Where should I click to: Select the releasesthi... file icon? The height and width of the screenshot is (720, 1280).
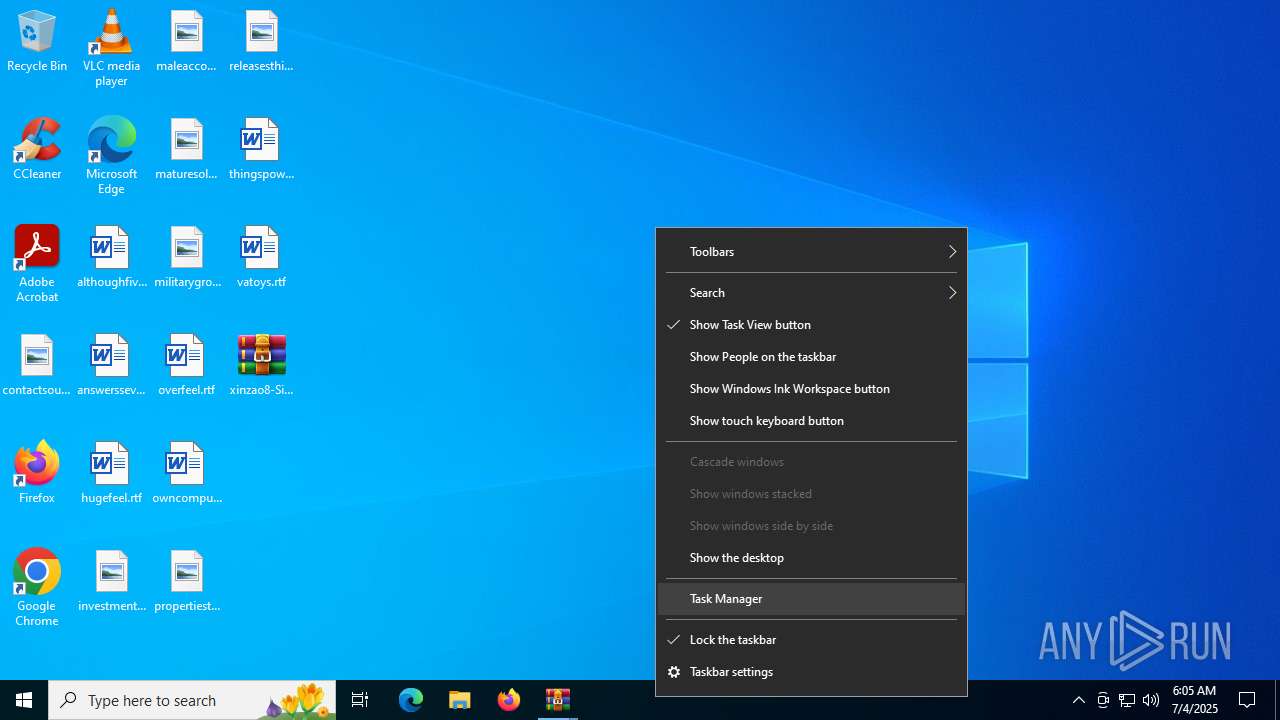(x=261, y=42)
